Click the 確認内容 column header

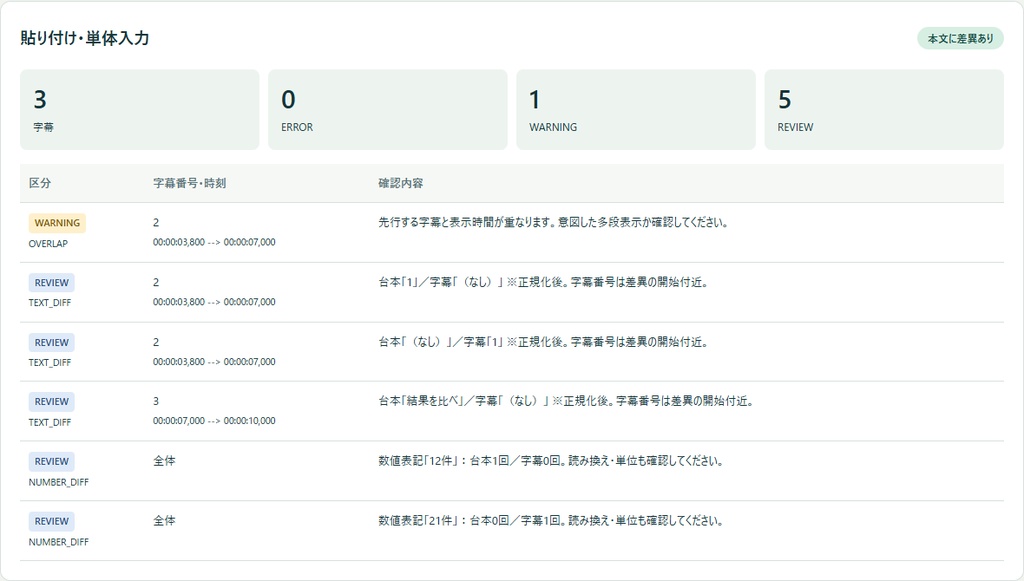coord(400,183)
